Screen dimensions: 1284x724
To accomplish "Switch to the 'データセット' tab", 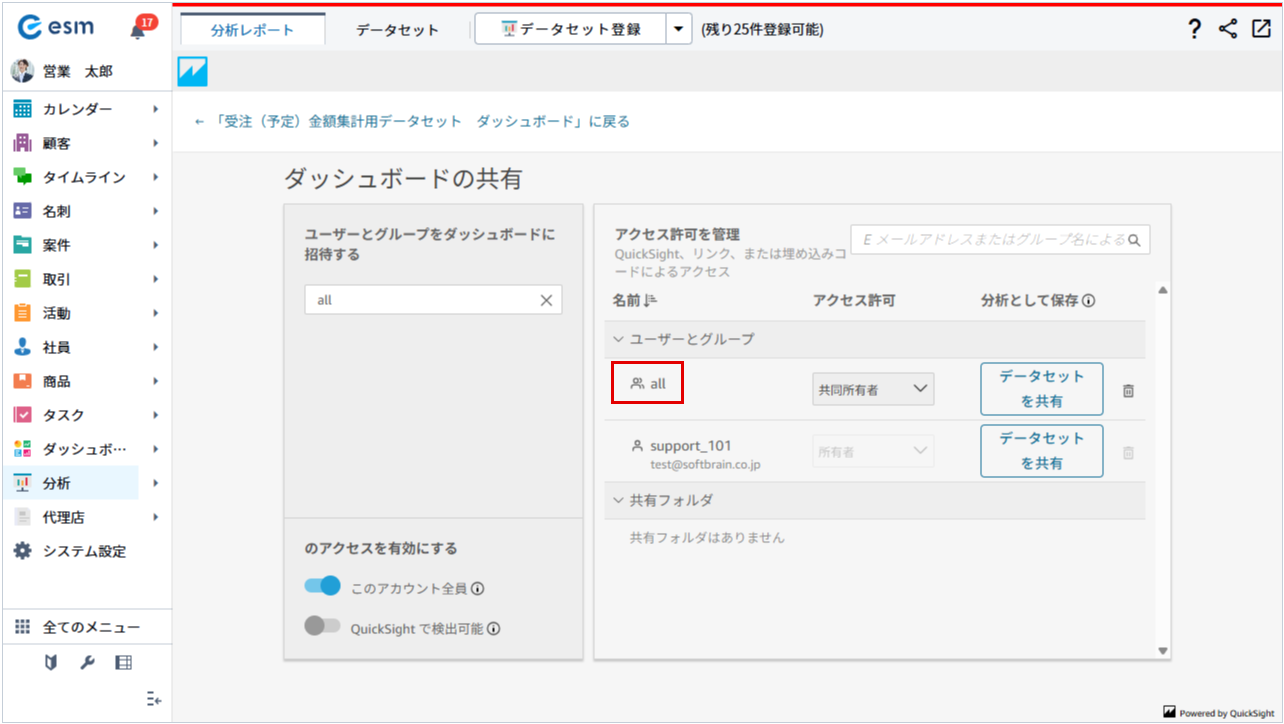I will [x=397, y=30].
